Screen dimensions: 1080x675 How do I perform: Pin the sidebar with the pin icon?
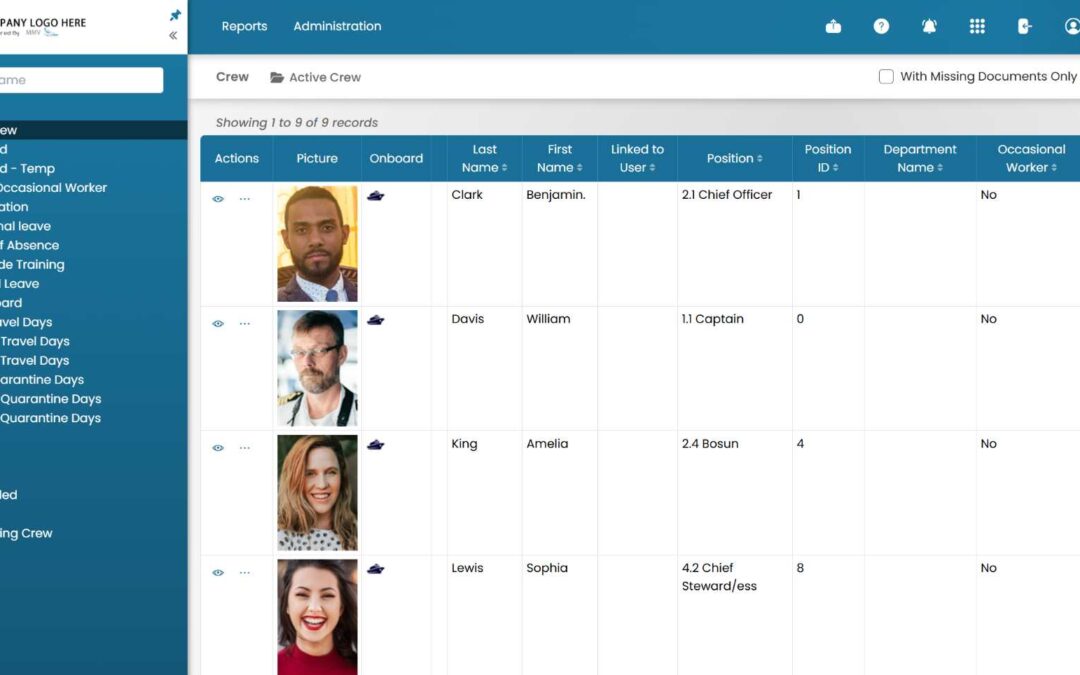coord(175,15)
